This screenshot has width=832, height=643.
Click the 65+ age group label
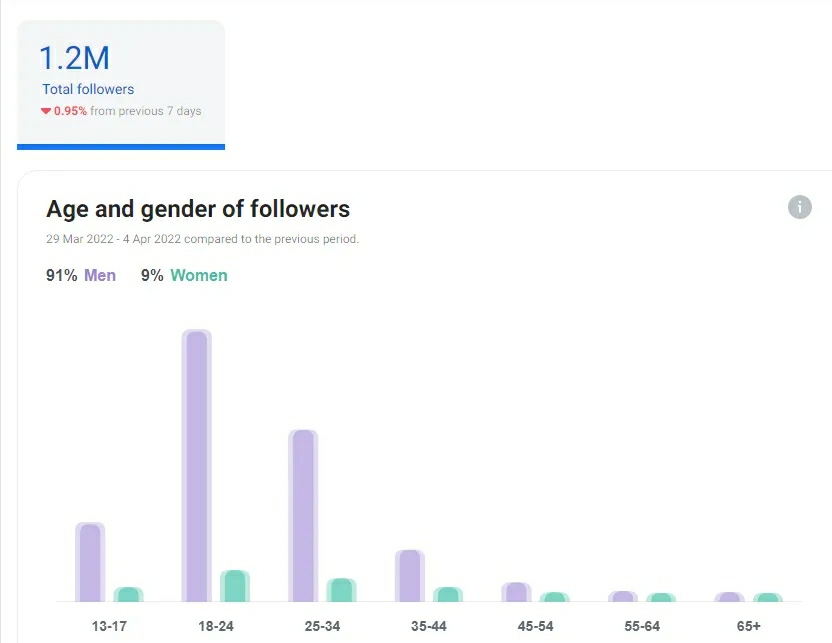click(x=748, y=626)
